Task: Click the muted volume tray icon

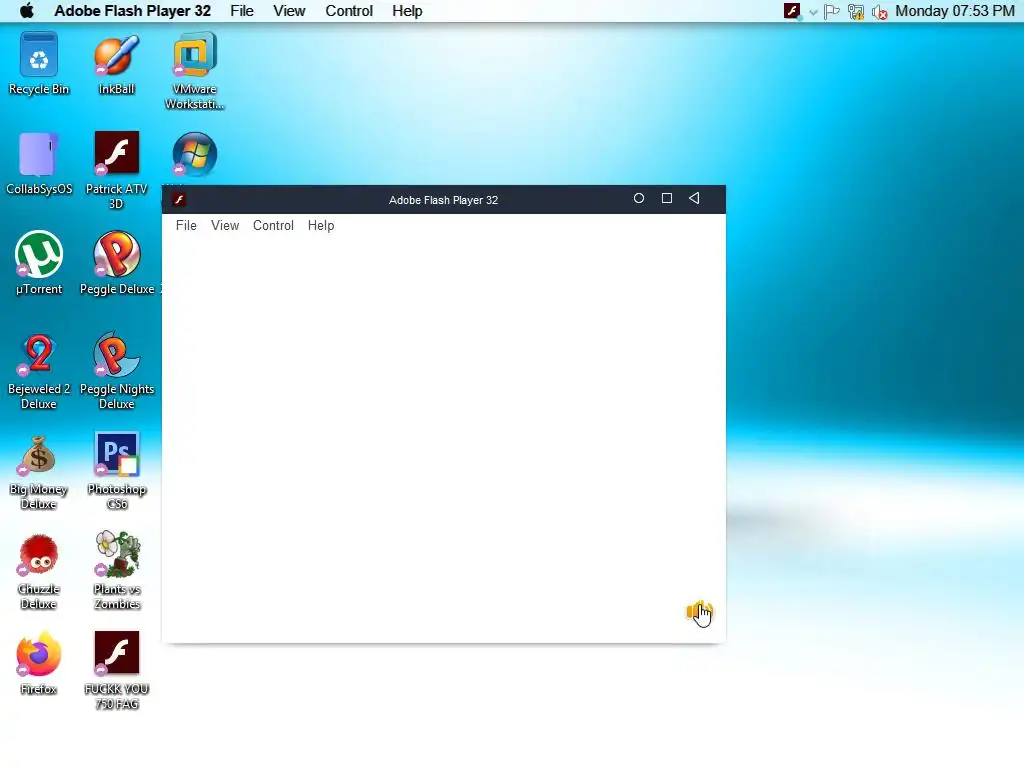Action: [880, 12]
